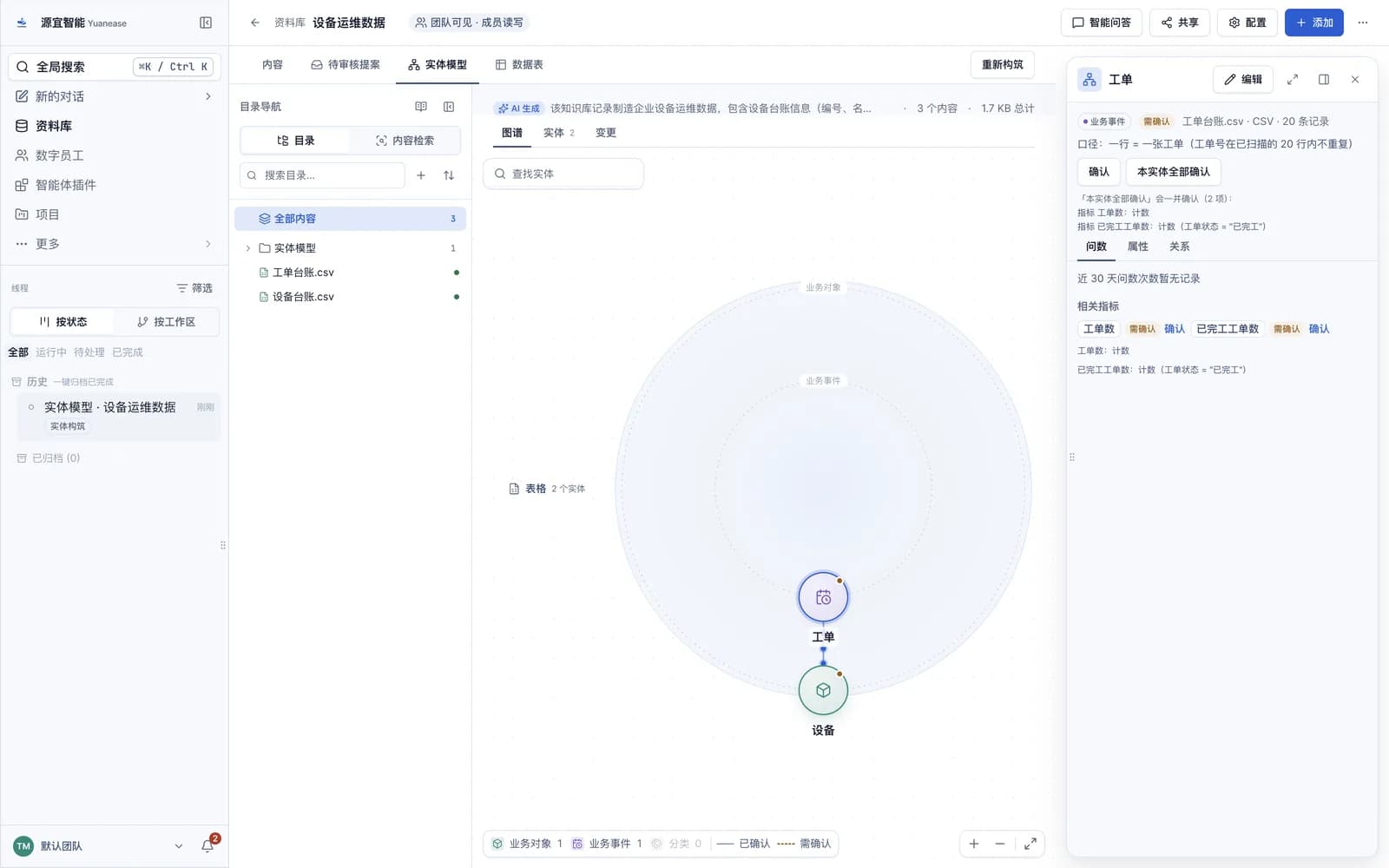Open the directory book view icon
Screen dimensions: 1389x868
(x=421, y=107)
